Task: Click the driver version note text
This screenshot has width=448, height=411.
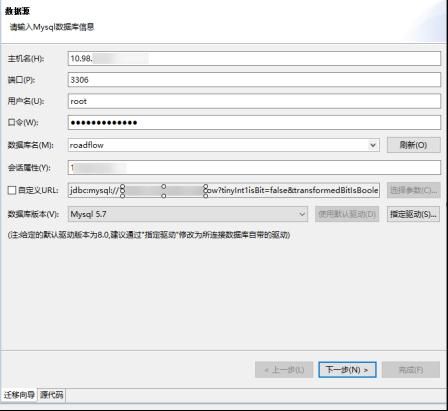Action: pyautogui.click(x=149, y=235)
